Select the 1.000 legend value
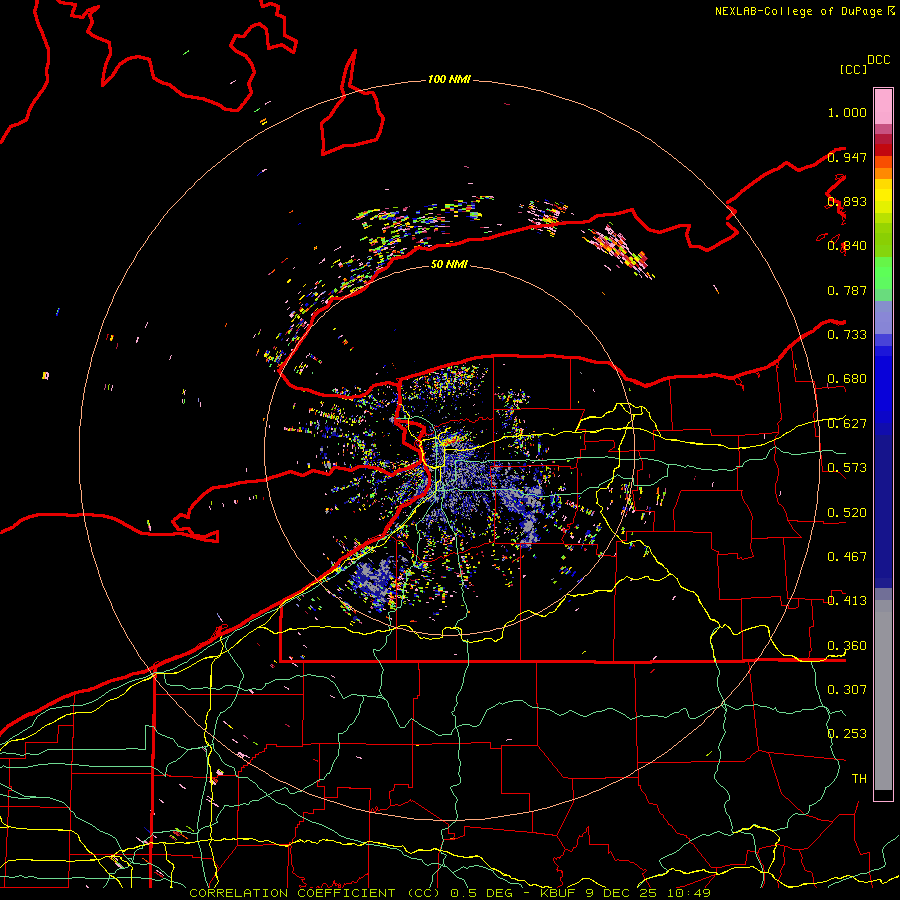This screenshot has height=900, width=900. click(847, 112)
